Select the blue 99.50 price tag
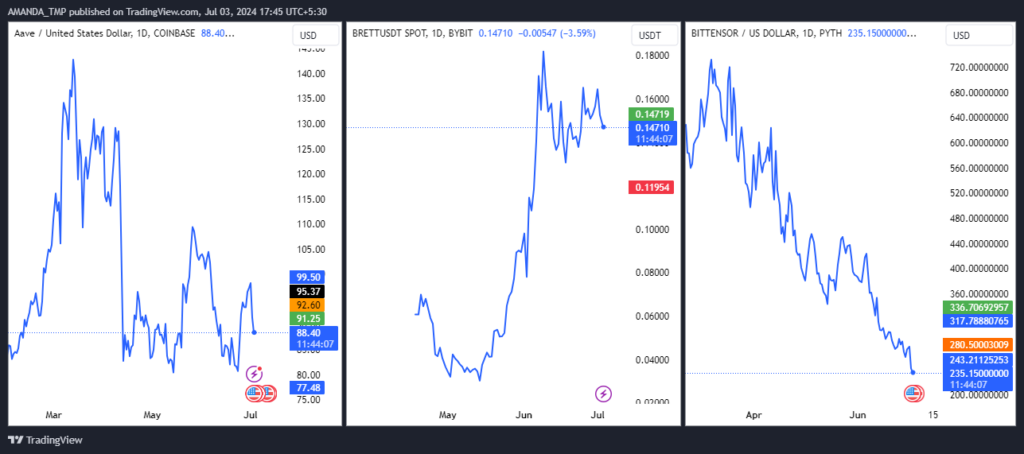Viewport: 1024px width, 454px height. click(x=307, y=277)
